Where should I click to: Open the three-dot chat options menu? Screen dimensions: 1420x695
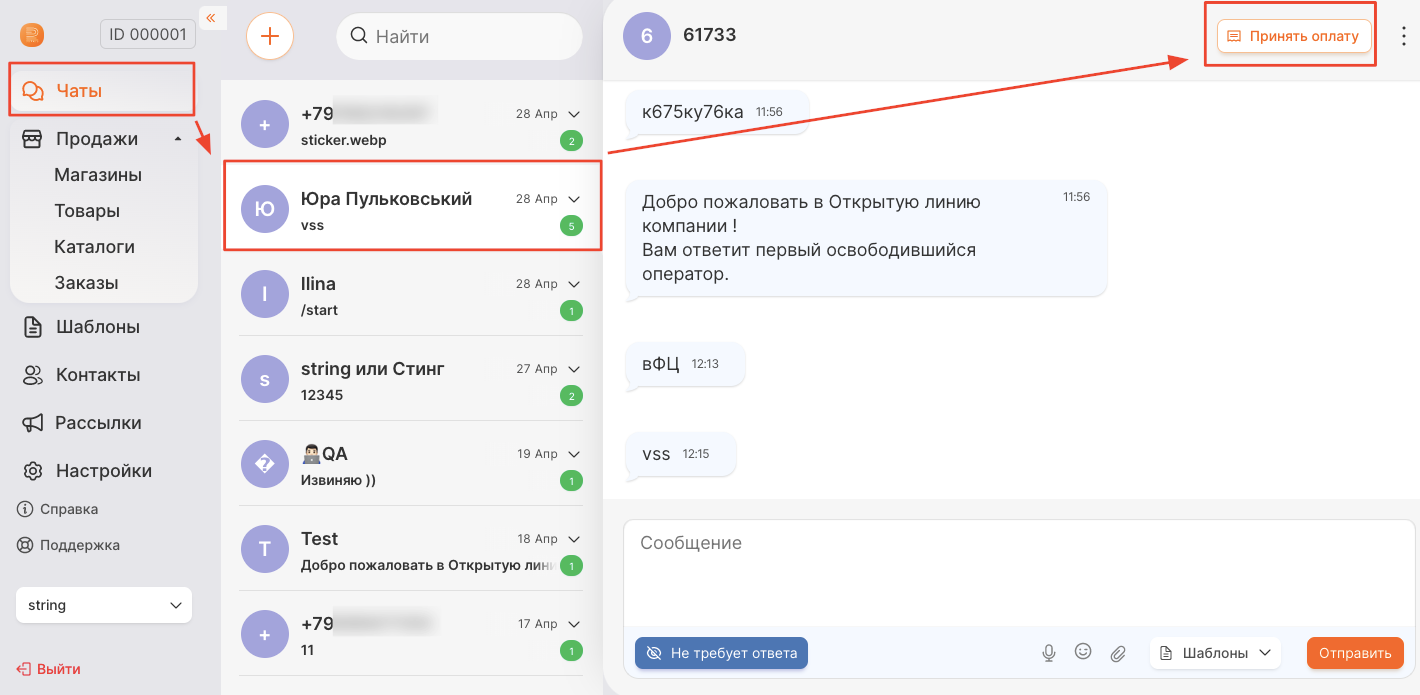click(1404, 36)
